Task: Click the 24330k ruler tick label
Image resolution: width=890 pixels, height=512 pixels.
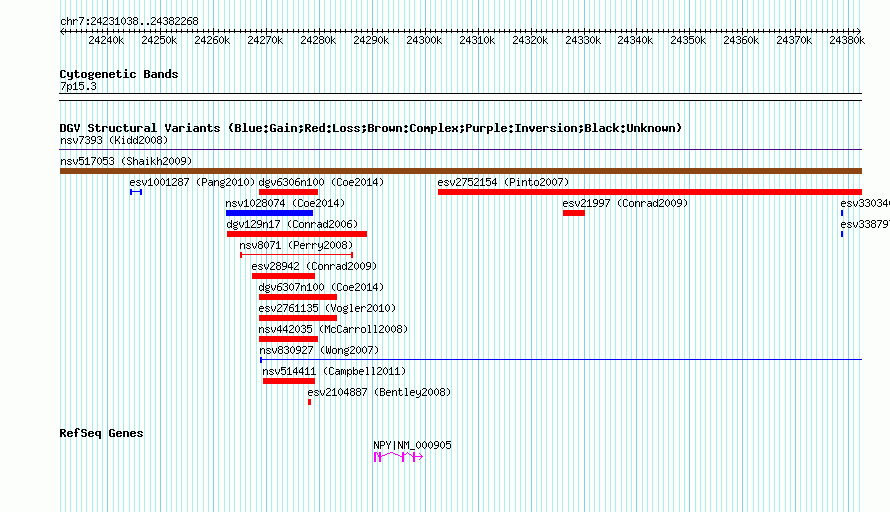Action: click(583, 40)
